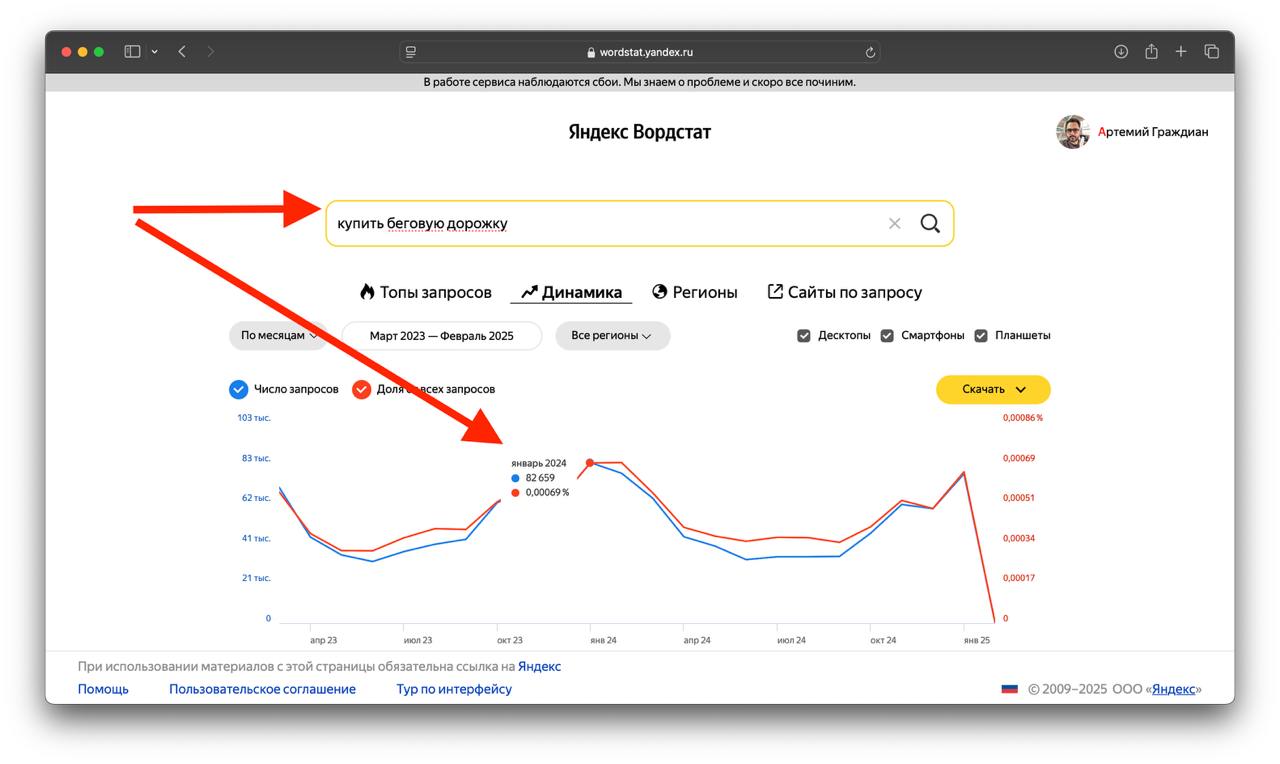Go back with Safari back arrow
The width and height of the screenshot is (1280, 764).
tap(182, 52)
